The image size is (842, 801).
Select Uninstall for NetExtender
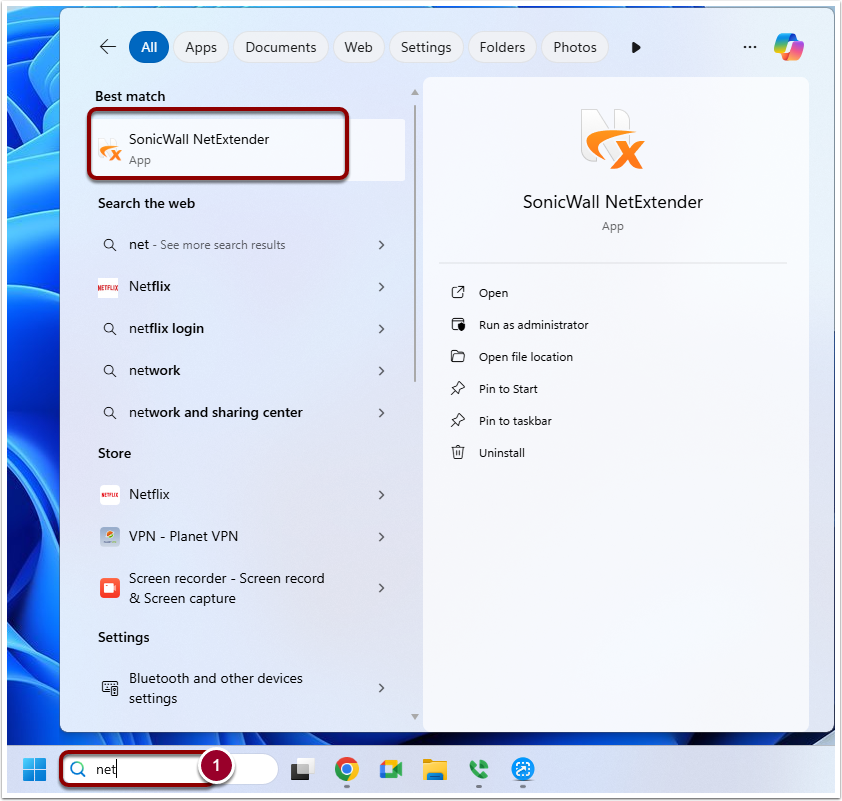click(x=502, y=453)
